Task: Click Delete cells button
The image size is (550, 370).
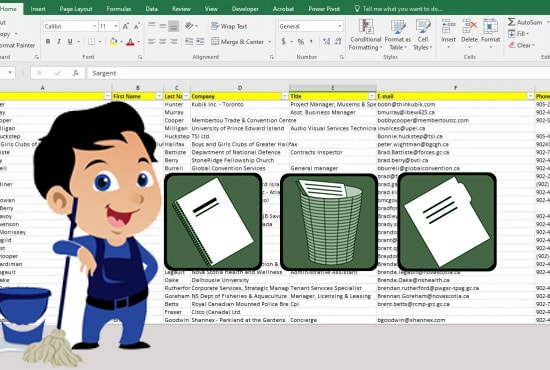Action: point(469,34)
